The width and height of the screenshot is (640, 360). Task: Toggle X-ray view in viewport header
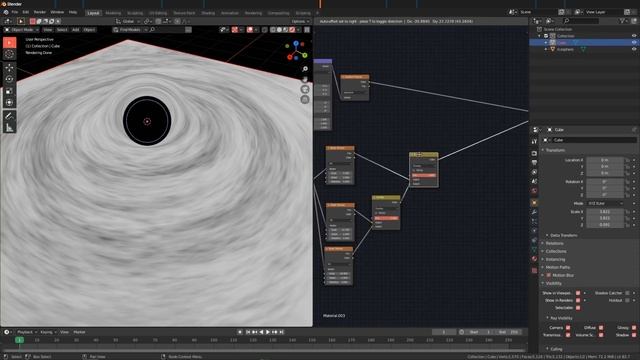[x=264, y=30]
